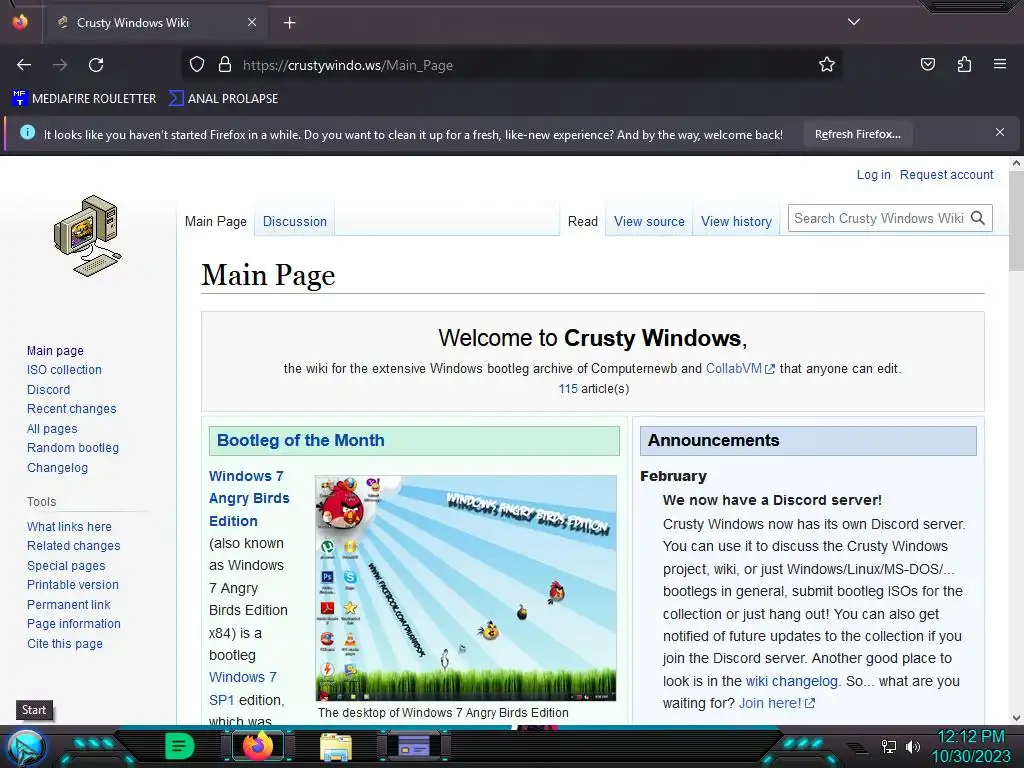Image resolution: width=1024 pixels, height=768 pixels.
Task: Click the site security padlock icon
Action: [225, 65]
